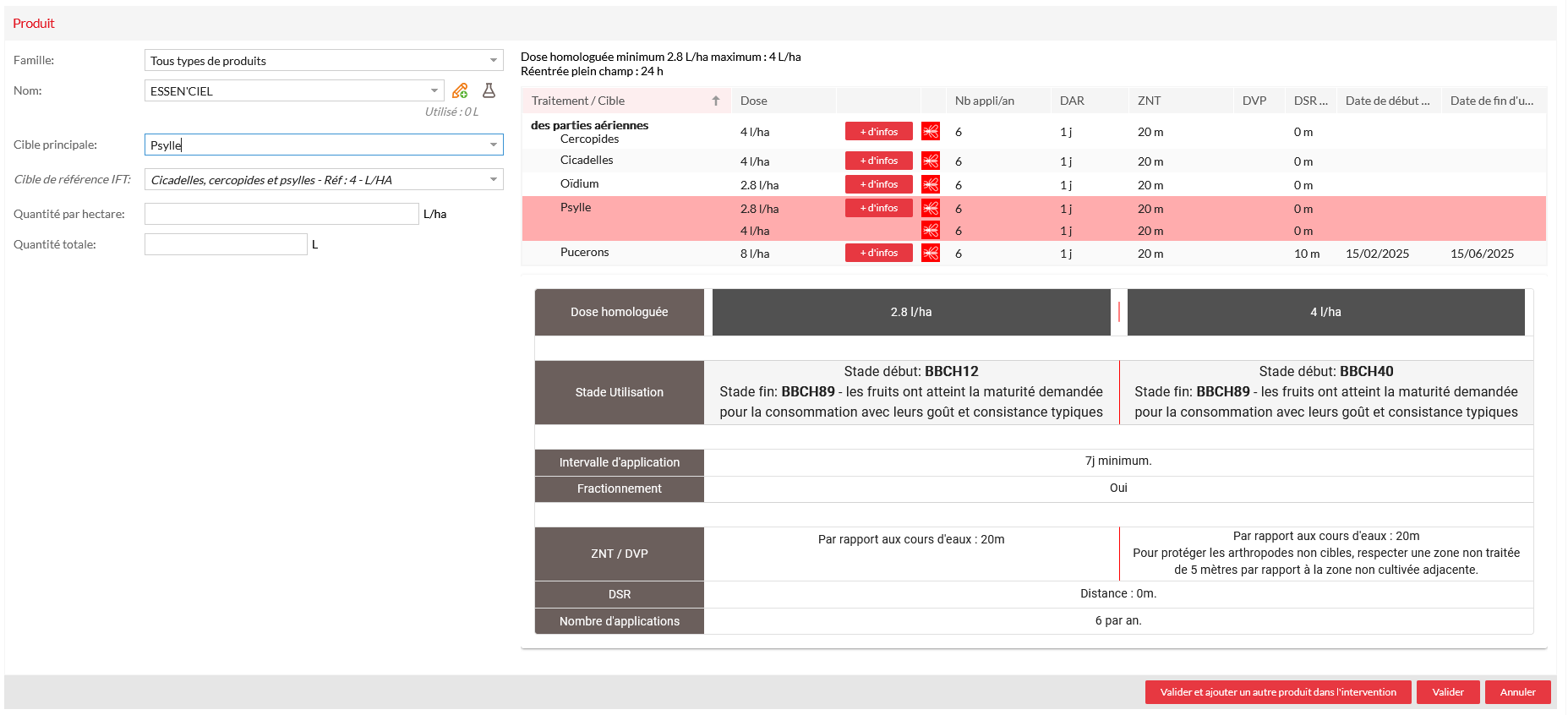
Task: Click the red insect icon in Oïdium row
Action: pos(931,184)
